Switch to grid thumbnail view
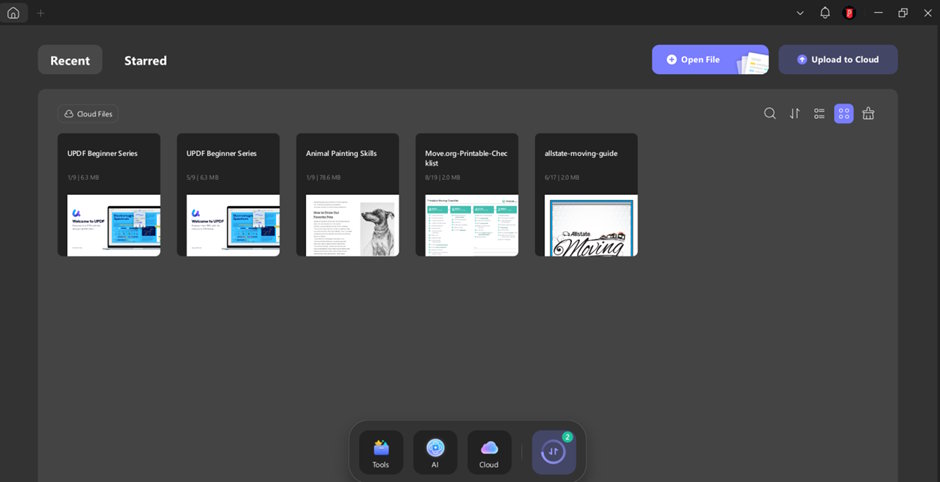The image size is (940, 482). [844, 114]
